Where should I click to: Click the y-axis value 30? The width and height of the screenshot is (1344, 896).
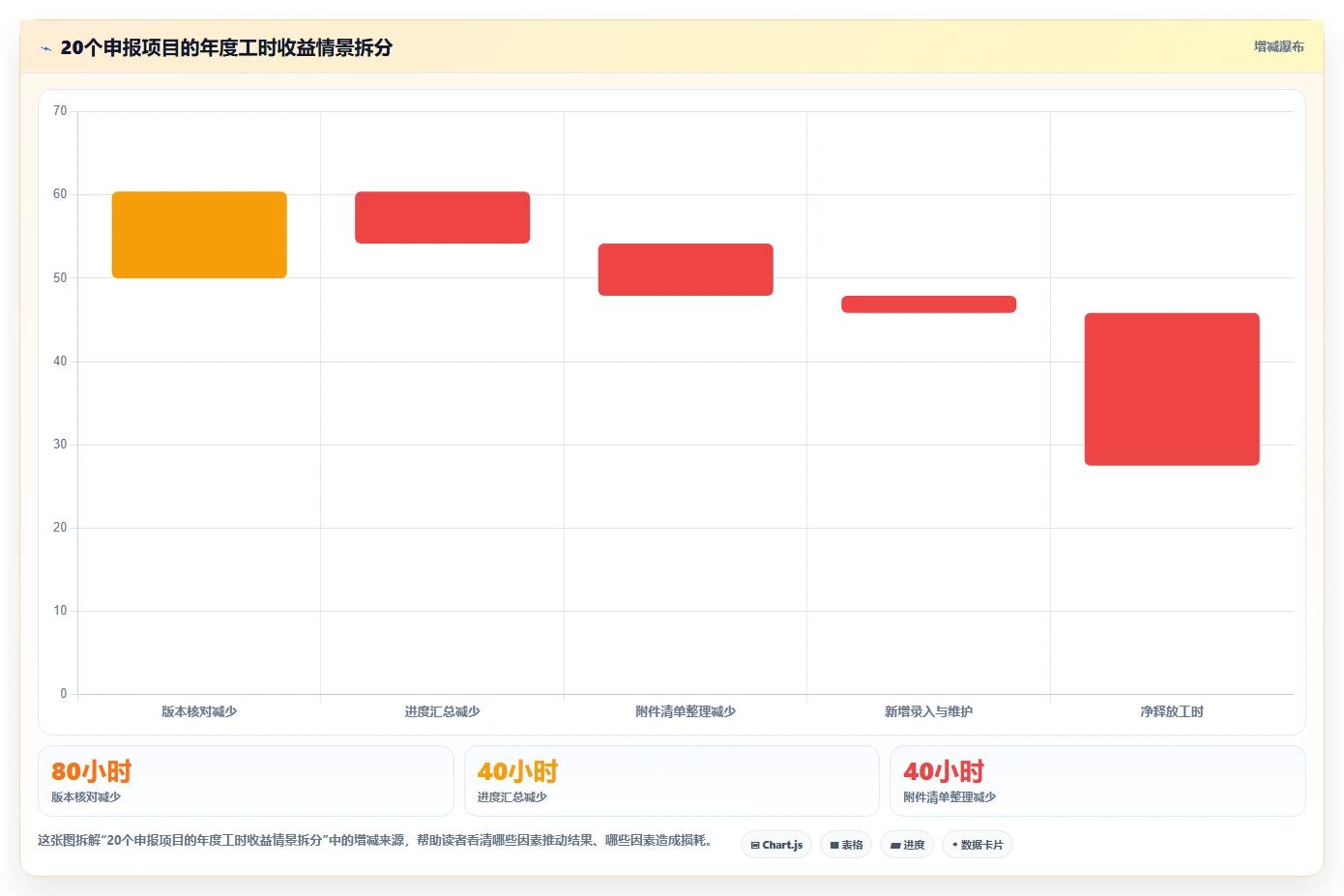(60, 445)
